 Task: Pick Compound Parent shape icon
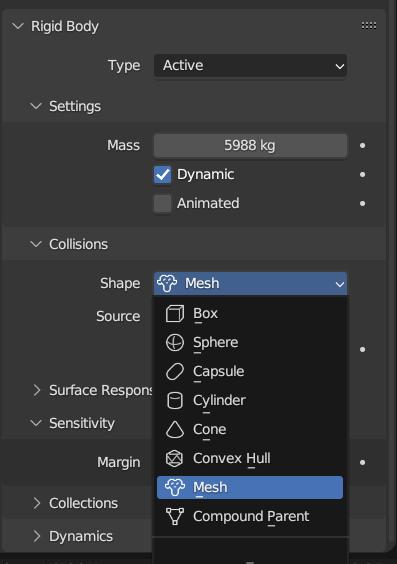pyautogui.click(x=175, y=517)
